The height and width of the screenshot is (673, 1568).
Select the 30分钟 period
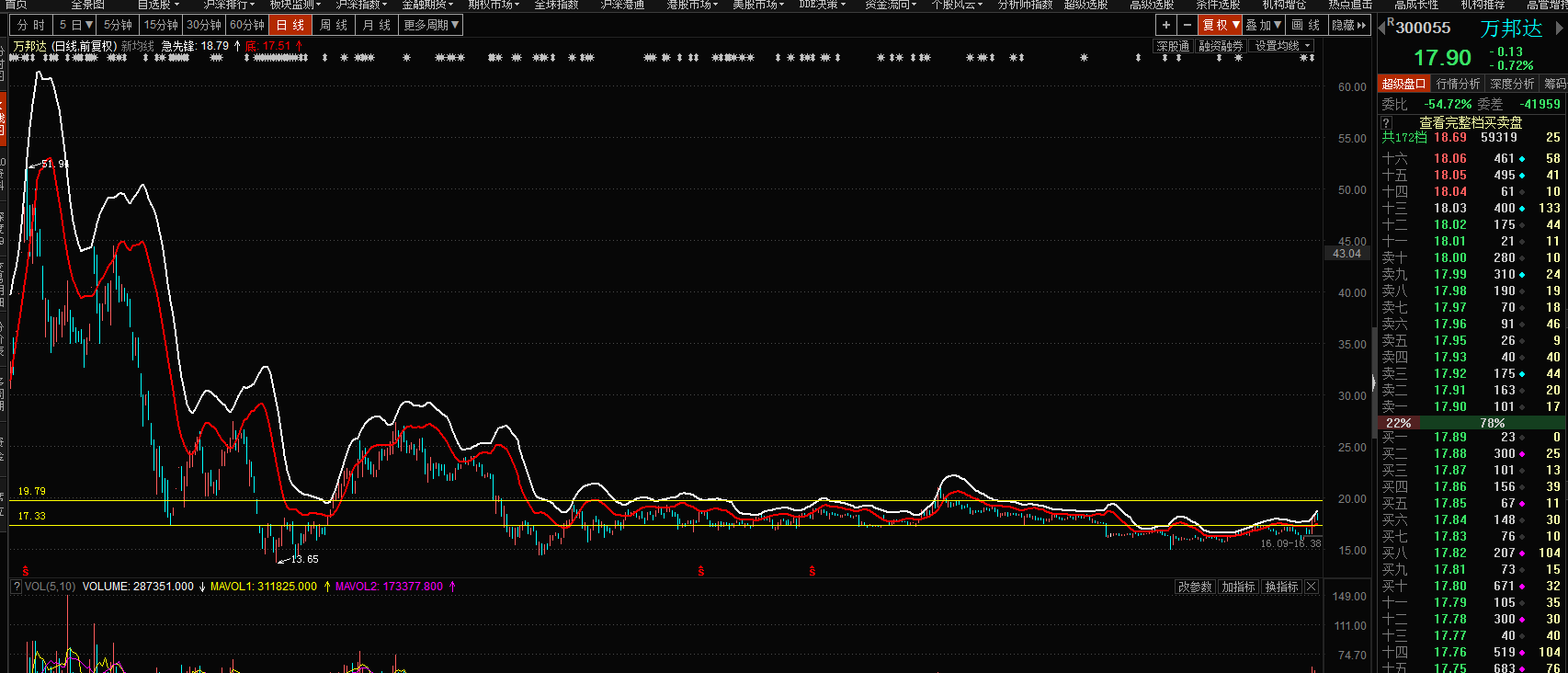204,25
